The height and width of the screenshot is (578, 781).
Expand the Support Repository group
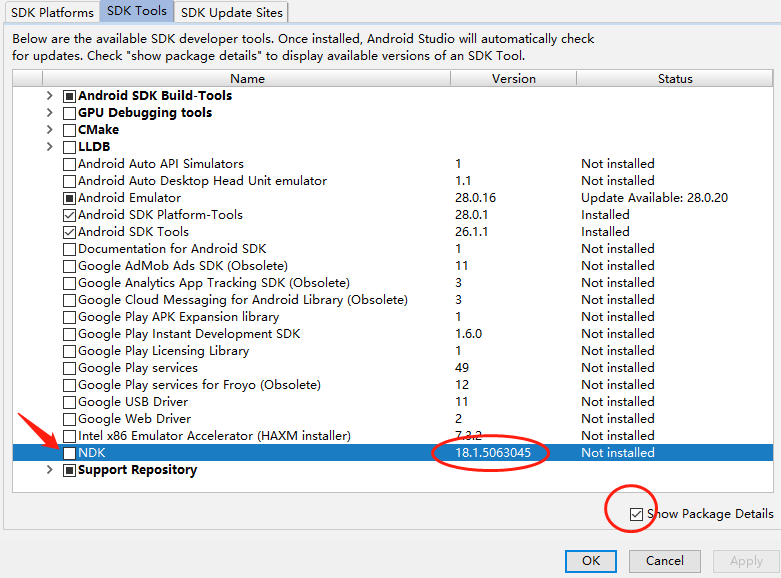[x=49, y=469]
